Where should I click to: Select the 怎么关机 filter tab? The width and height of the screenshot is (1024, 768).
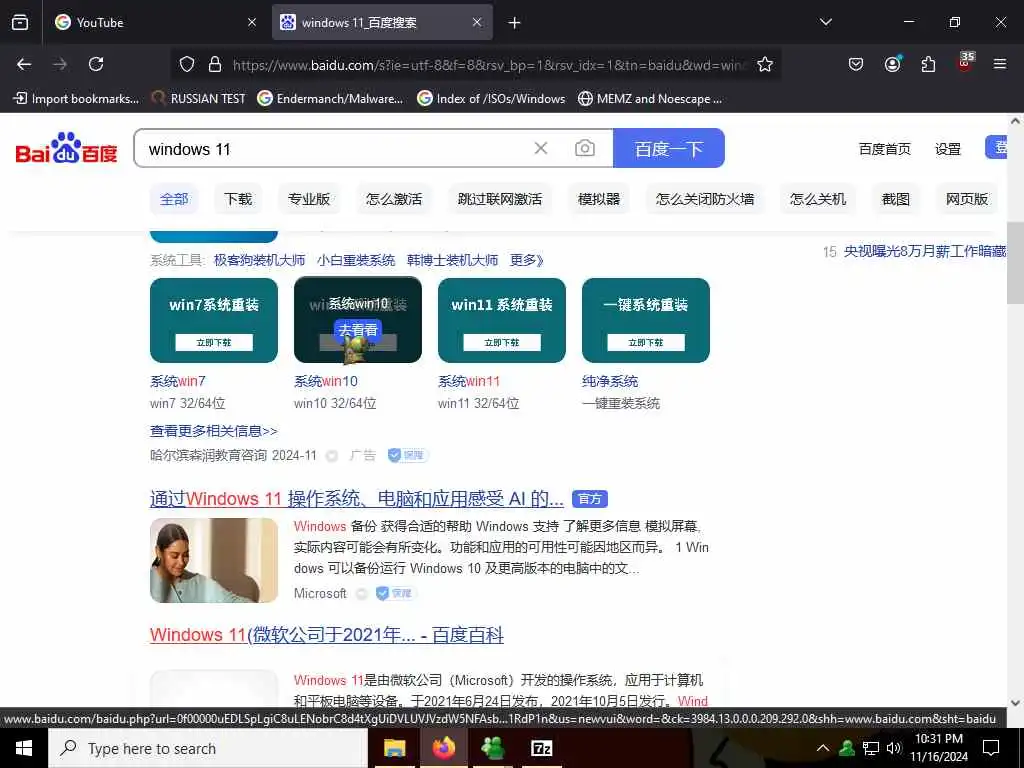click(x=818, y=199)
